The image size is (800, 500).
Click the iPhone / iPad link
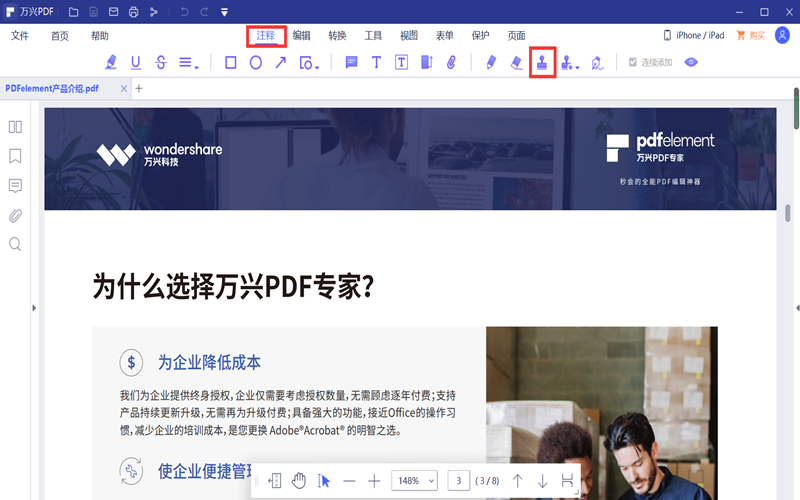click(693, 36)
